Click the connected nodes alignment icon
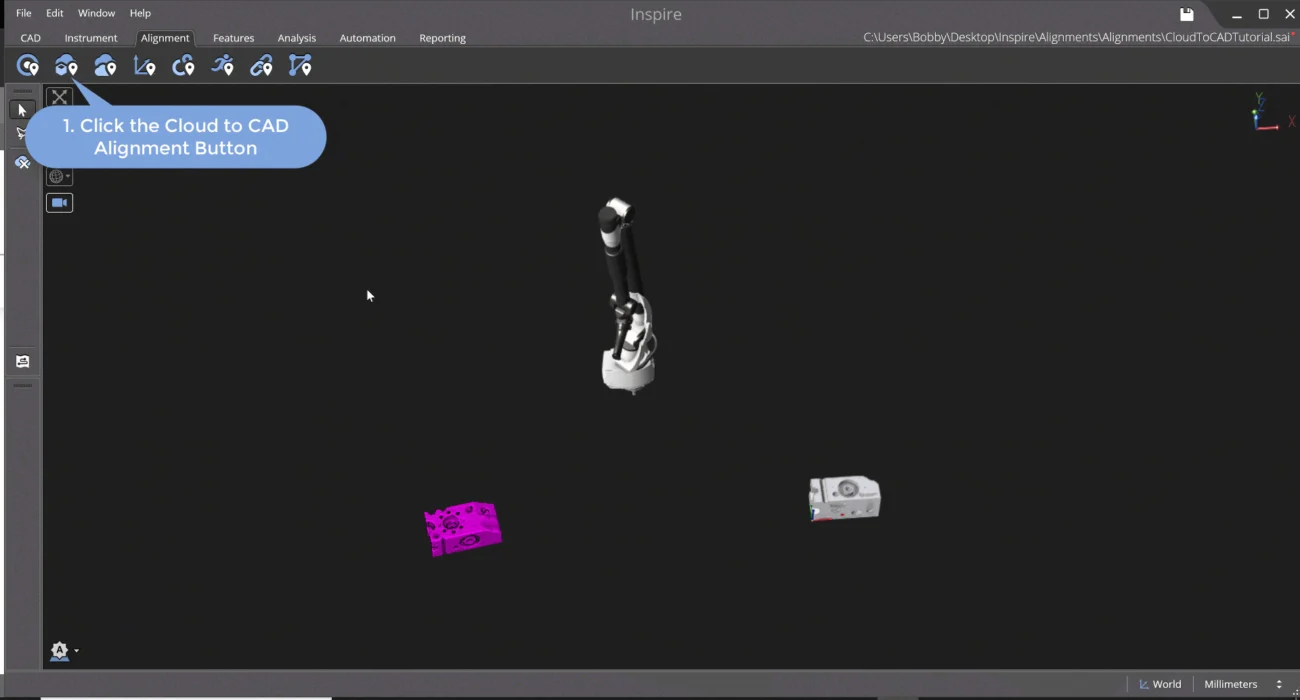 [x=300, y=66]
